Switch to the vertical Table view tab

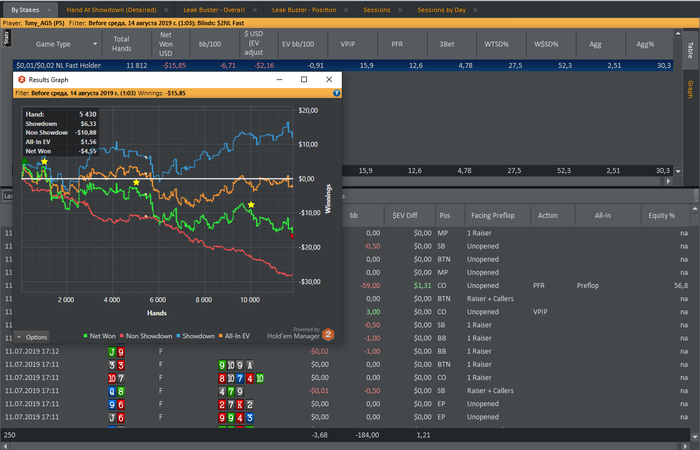click(x=690, y=50)
